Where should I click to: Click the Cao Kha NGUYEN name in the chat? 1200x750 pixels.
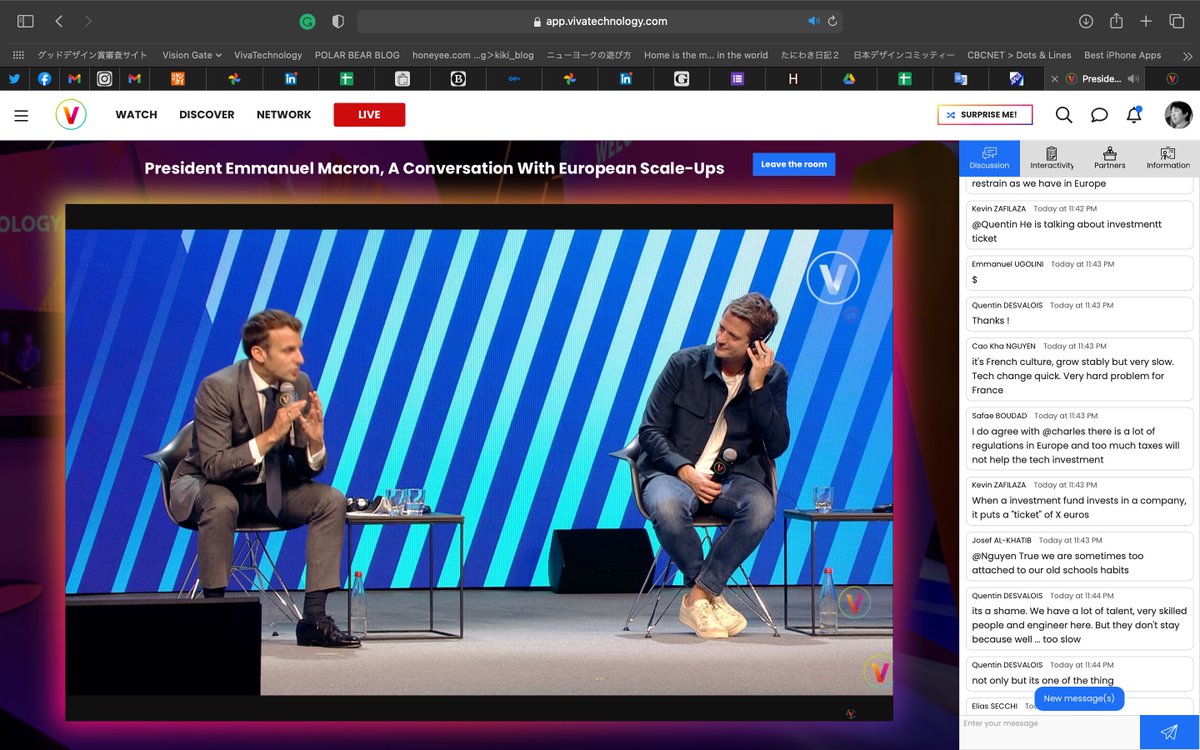[1004, 346]
